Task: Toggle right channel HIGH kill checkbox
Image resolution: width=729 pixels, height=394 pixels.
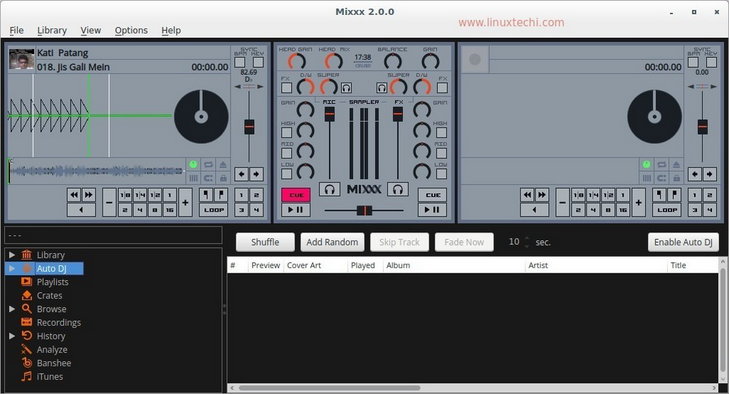Action: click(442, 133)
